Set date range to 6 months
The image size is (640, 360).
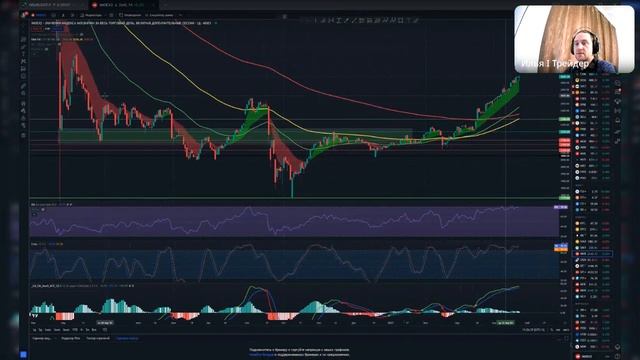pyautogui.click(x=66, y=329)
